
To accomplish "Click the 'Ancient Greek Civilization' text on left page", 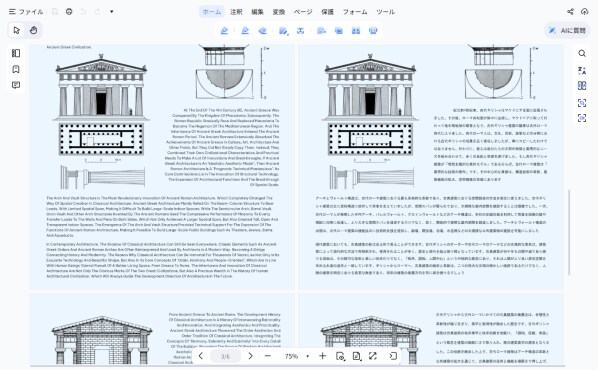I will pos(69,47).
